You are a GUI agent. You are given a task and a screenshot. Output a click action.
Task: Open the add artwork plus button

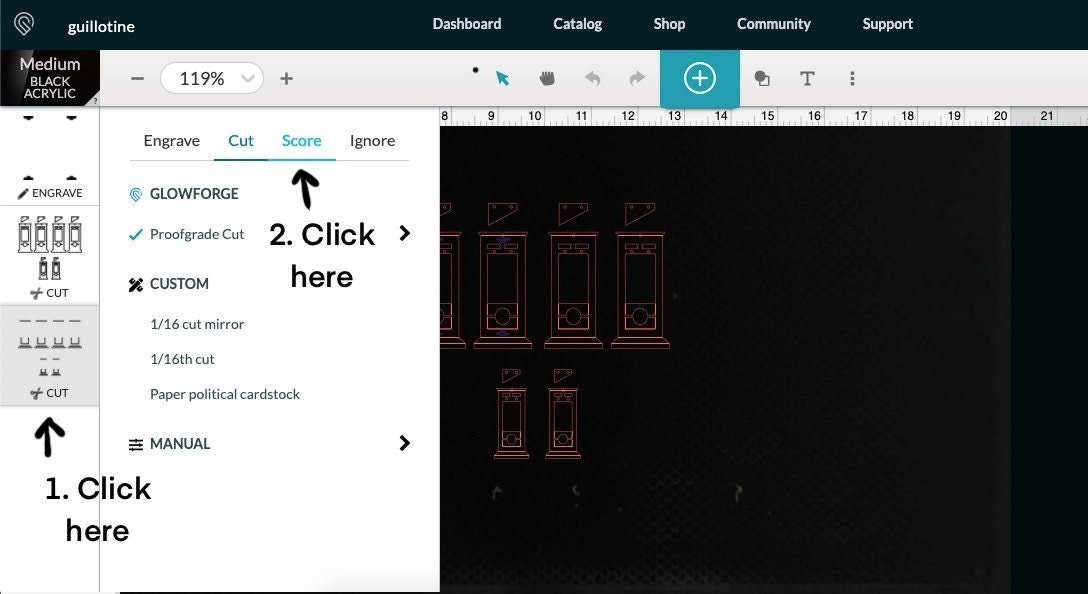699,78
